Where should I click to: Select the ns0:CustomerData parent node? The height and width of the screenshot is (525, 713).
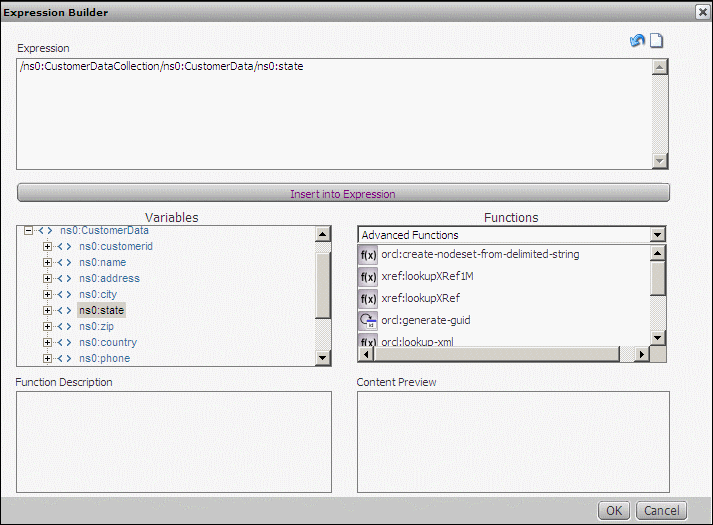point(105,230)
